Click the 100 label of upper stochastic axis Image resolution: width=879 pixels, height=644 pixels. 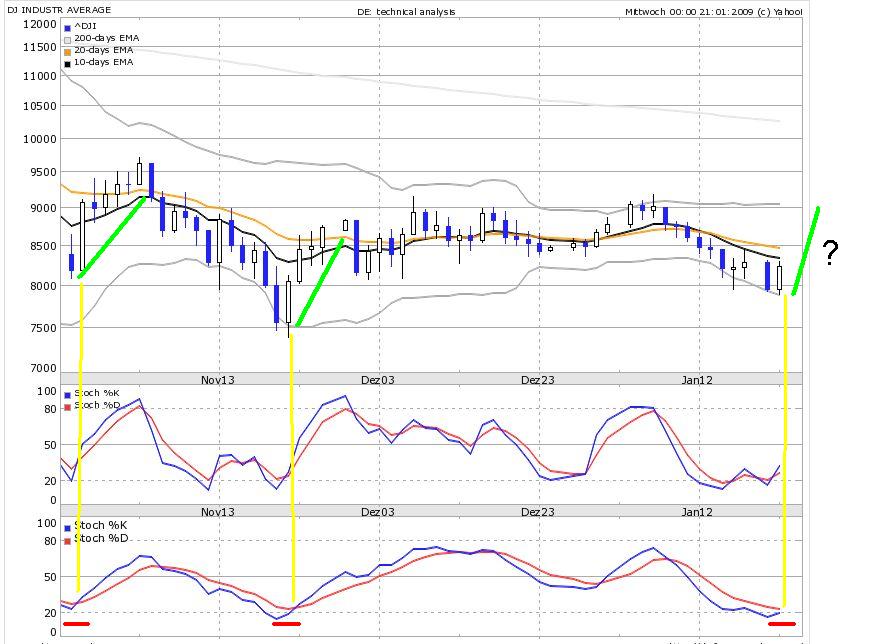click(x=47, y=391)
